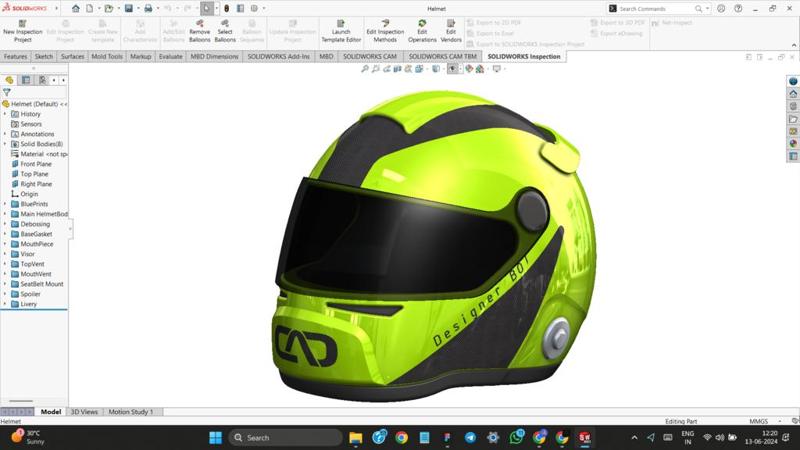Open the Surfaces tab

[72, 56]
